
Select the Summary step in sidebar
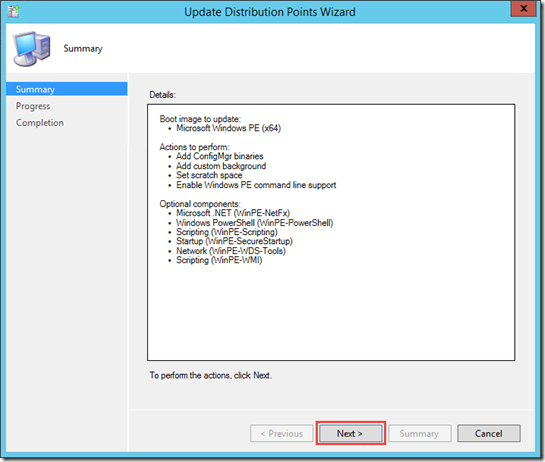(67, 89)
